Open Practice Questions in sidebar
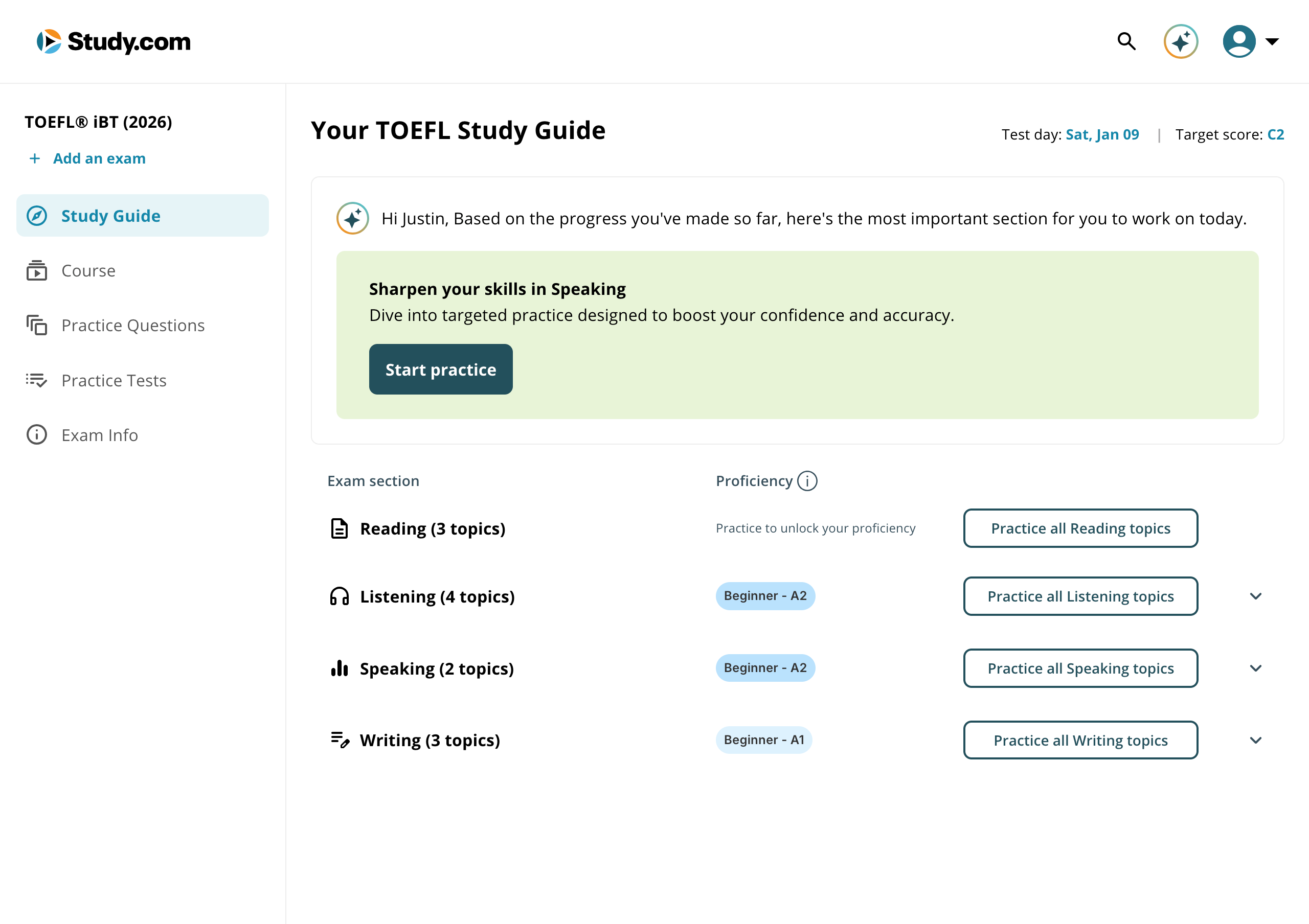1309x924 pixels. tap(133, 325)
